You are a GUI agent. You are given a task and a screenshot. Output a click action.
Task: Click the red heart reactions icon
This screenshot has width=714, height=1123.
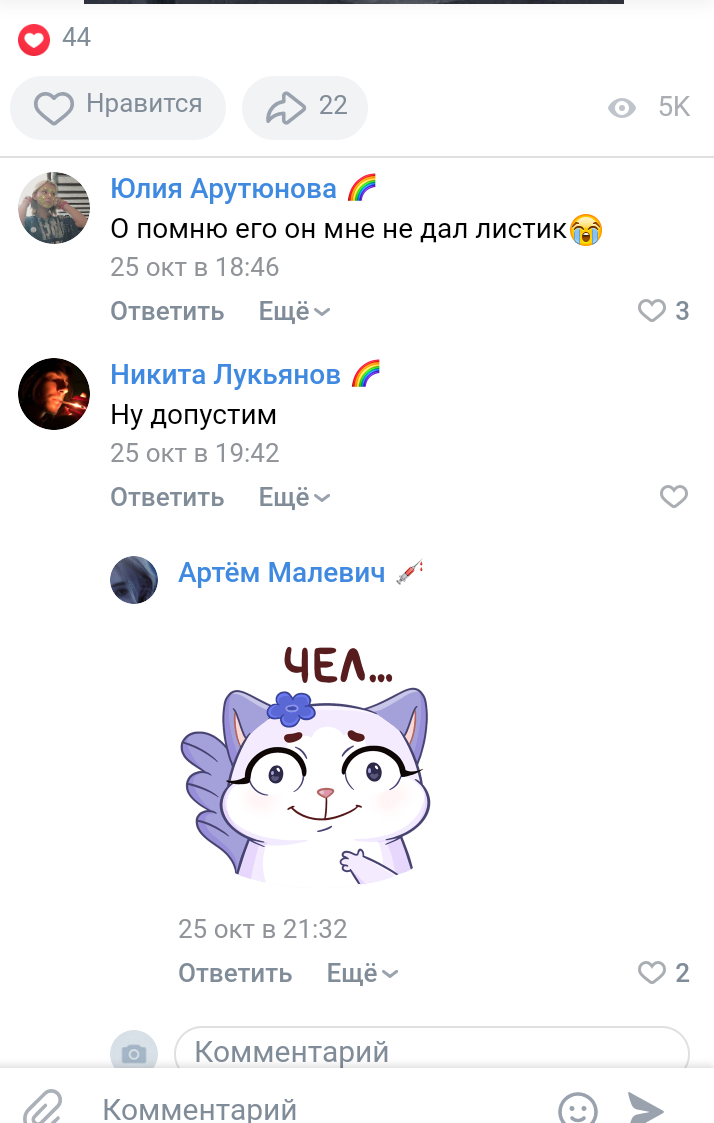34,39
